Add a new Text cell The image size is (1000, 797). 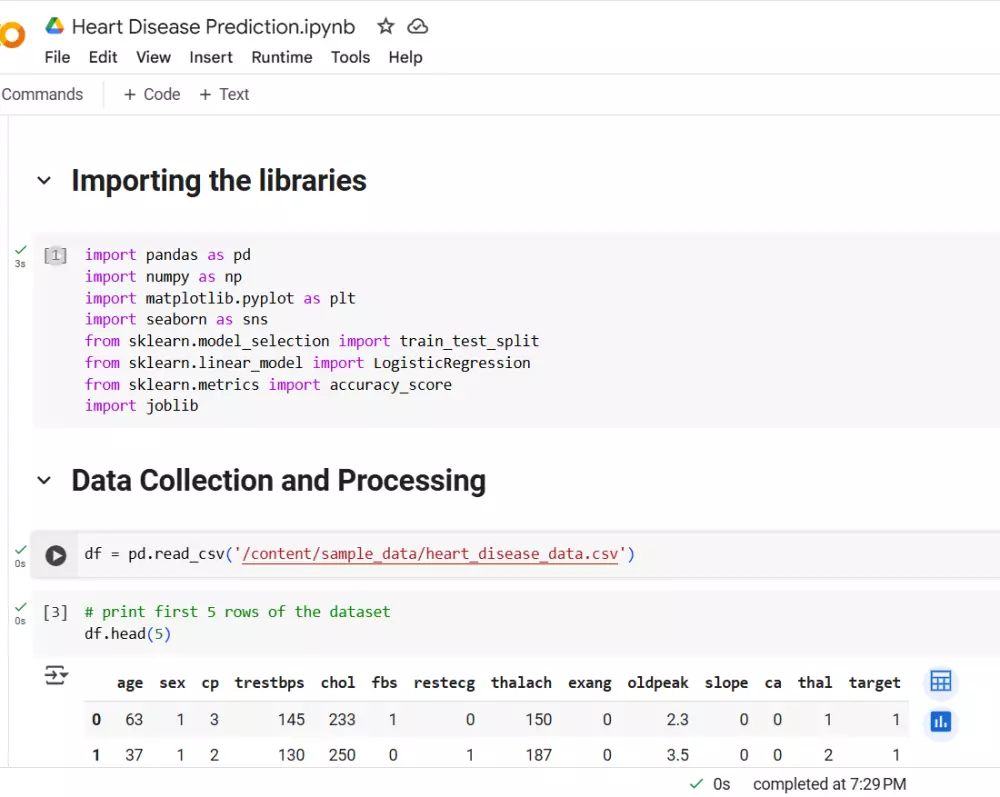224,94
